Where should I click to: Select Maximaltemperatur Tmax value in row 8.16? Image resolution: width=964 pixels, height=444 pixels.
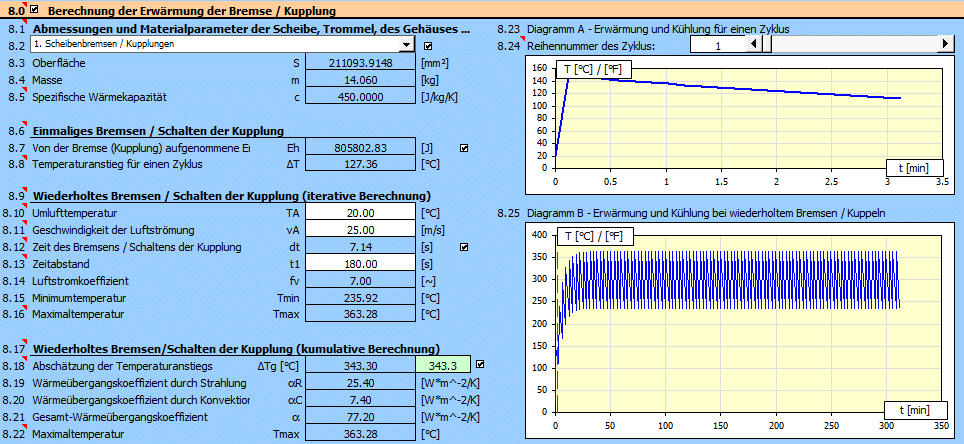point(361,314)
